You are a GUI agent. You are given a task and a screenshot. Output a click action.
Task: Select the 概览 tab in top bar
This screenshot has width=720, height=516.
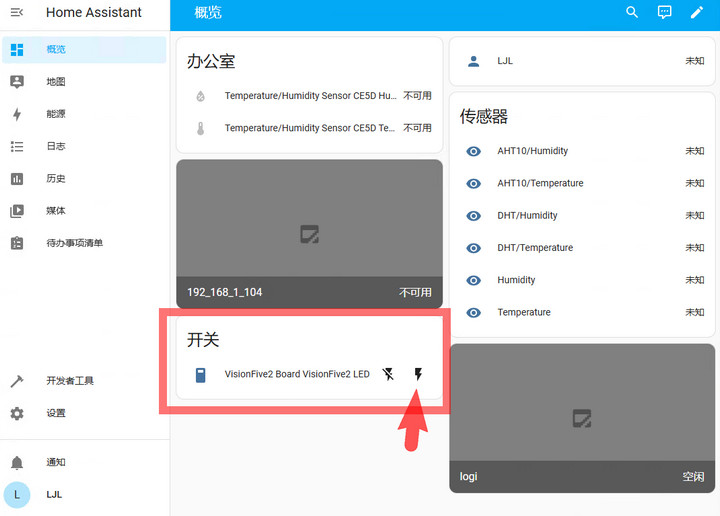pyautogui.click(x=208, y=12)
